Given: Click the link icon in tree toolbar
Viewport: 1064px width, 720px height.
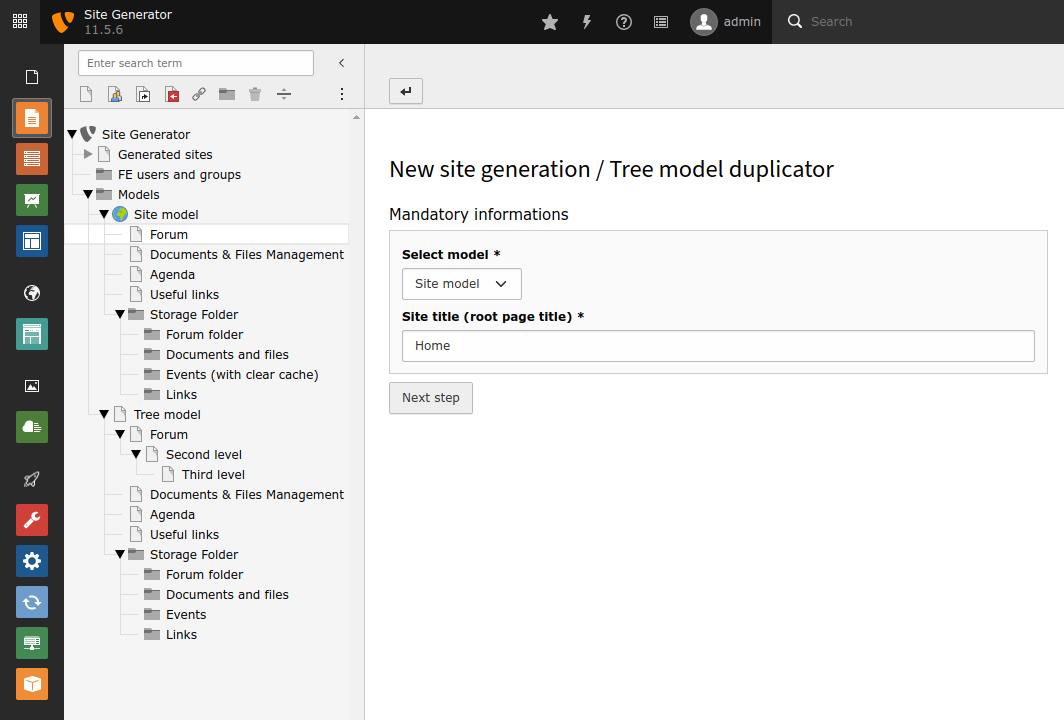Looking at the screenshot, I should coord(199,94).
